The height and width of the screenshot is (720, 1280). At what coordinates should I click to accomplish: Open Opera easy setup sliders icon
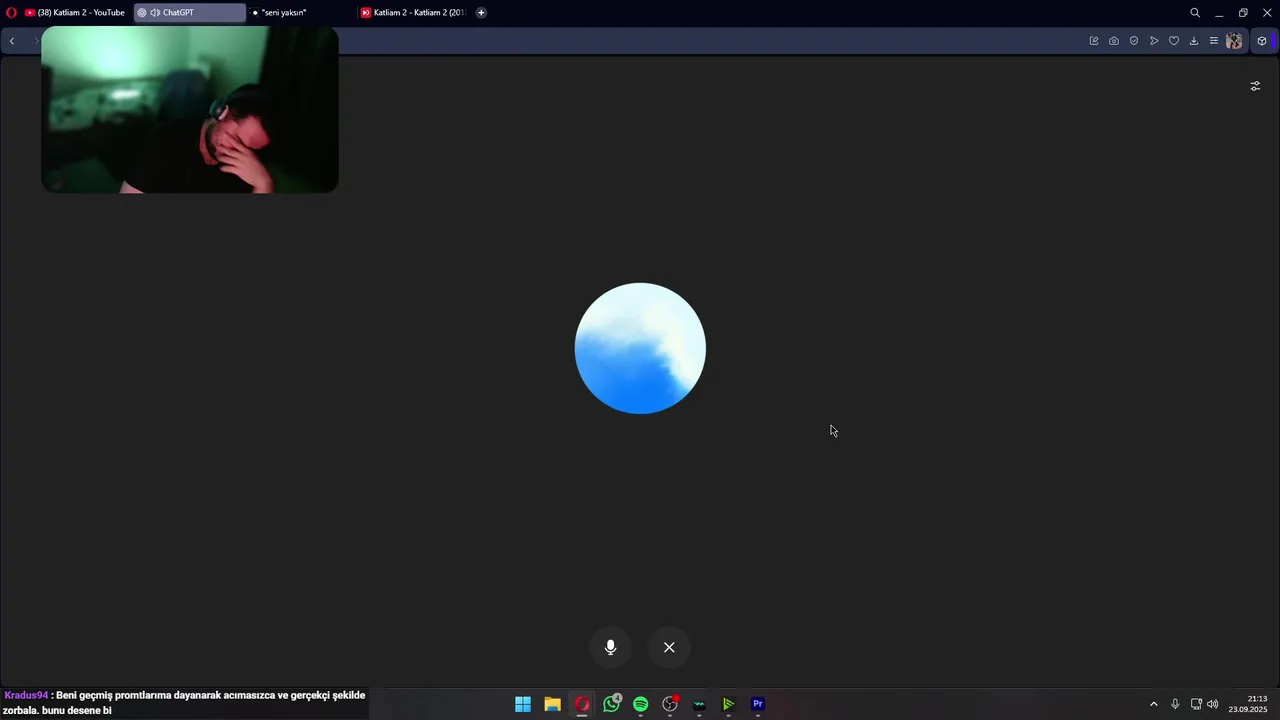point(1214,41)
